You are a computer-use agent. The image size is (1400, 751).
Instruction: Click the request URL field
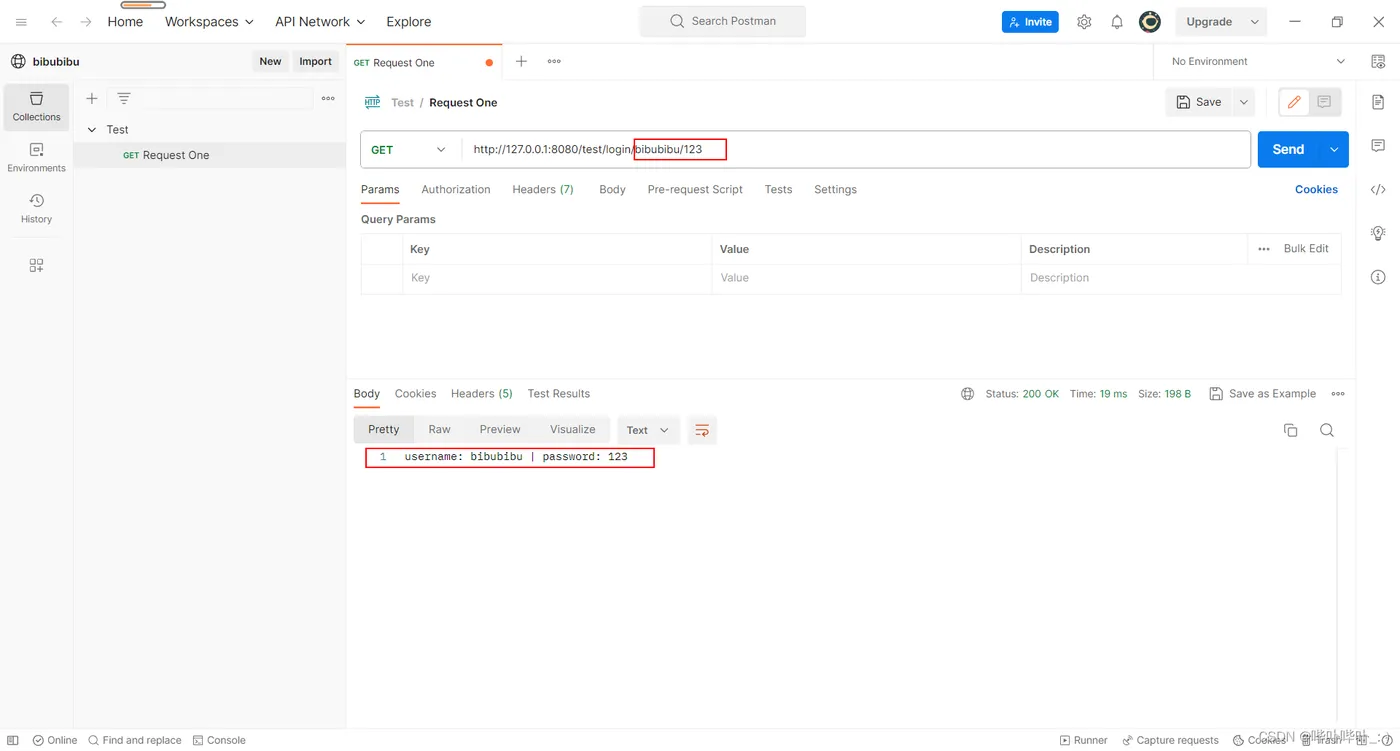click(856, 150)
